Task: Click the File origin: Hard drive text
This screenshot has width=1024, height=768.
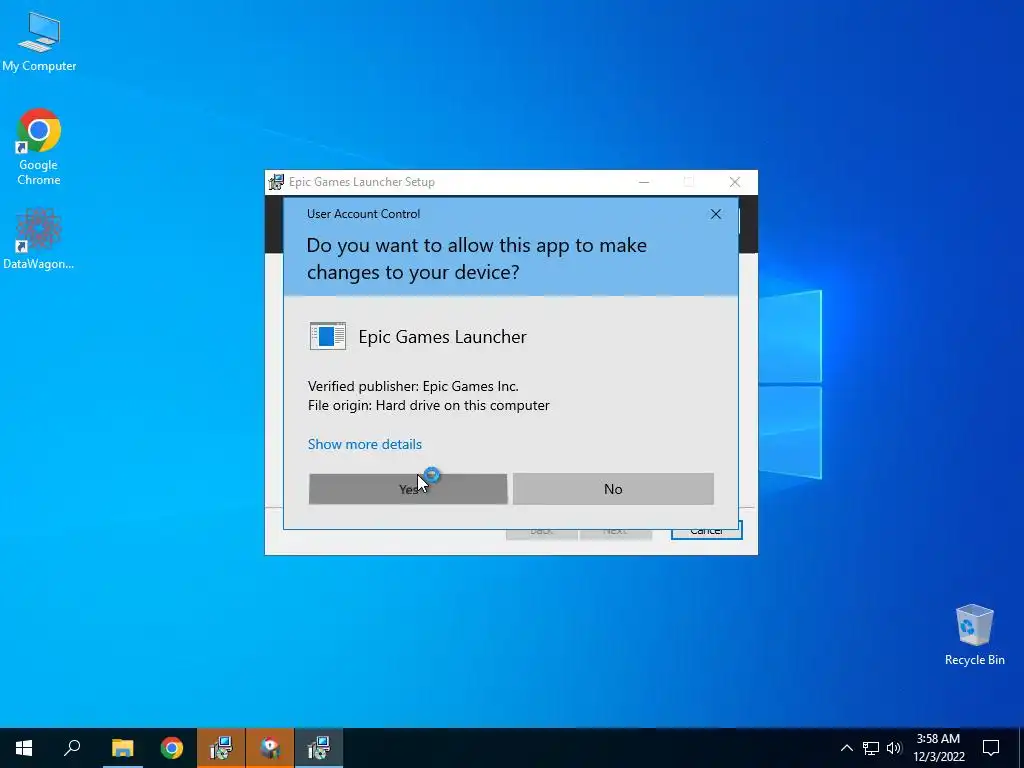Action: pos(428,406)
